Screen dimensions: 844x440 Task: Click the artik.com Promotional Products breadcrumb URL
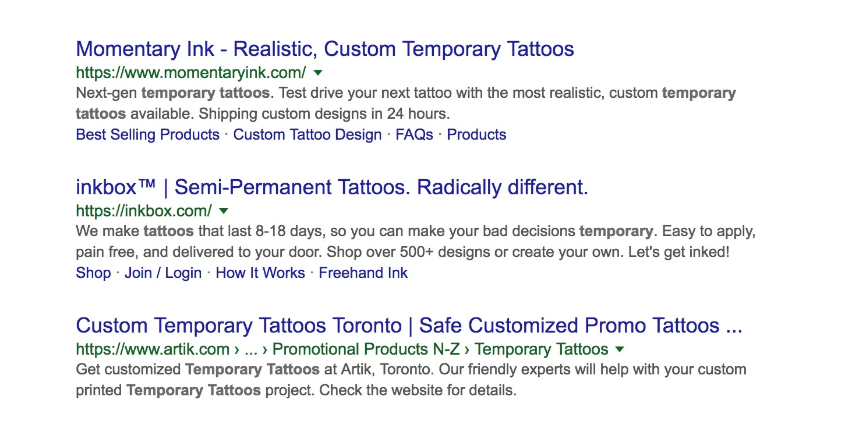pyautogui.click(x=341, y=349)
